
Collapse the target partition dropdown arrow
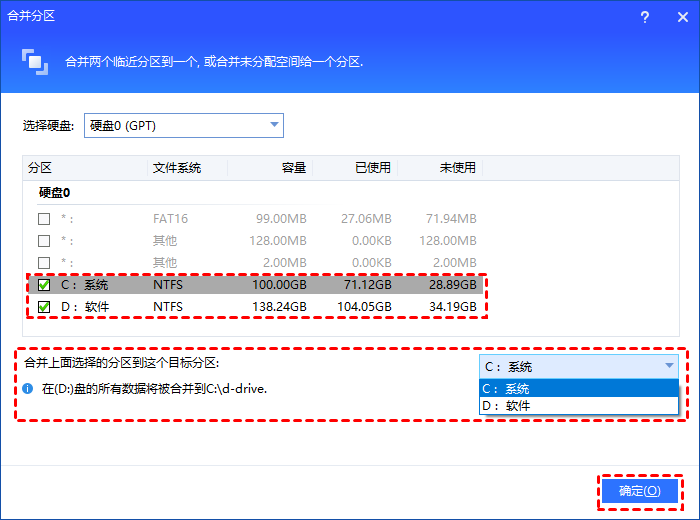(x=669, y=366)
